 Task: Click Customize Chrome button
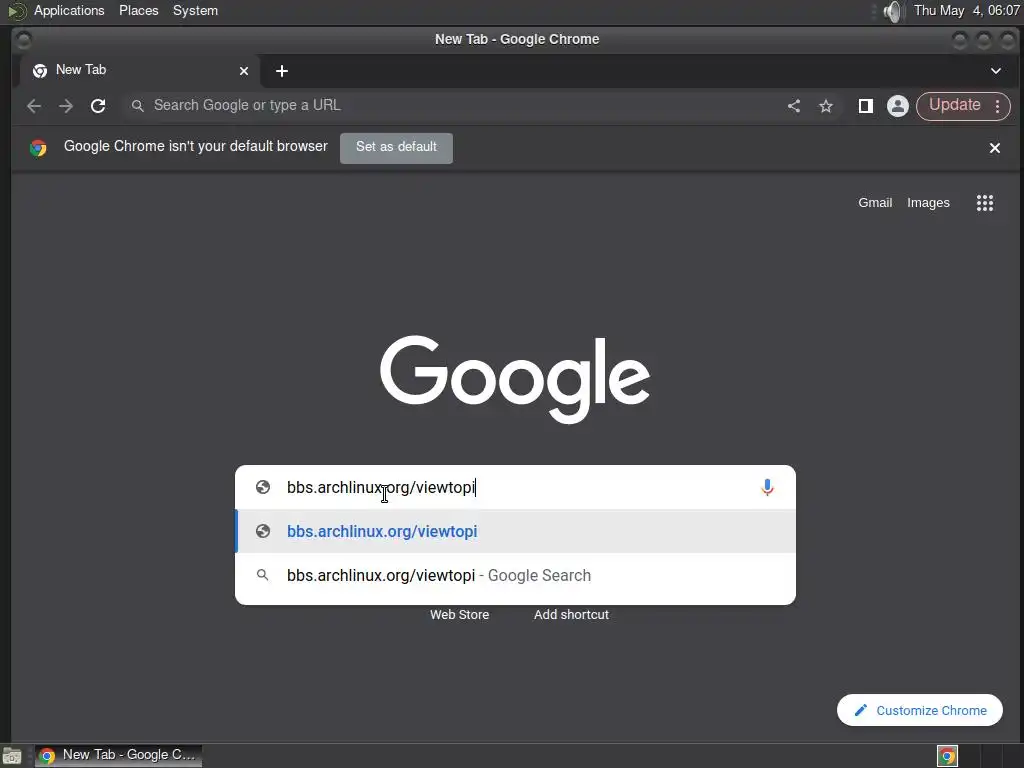(x=920, y=710)
